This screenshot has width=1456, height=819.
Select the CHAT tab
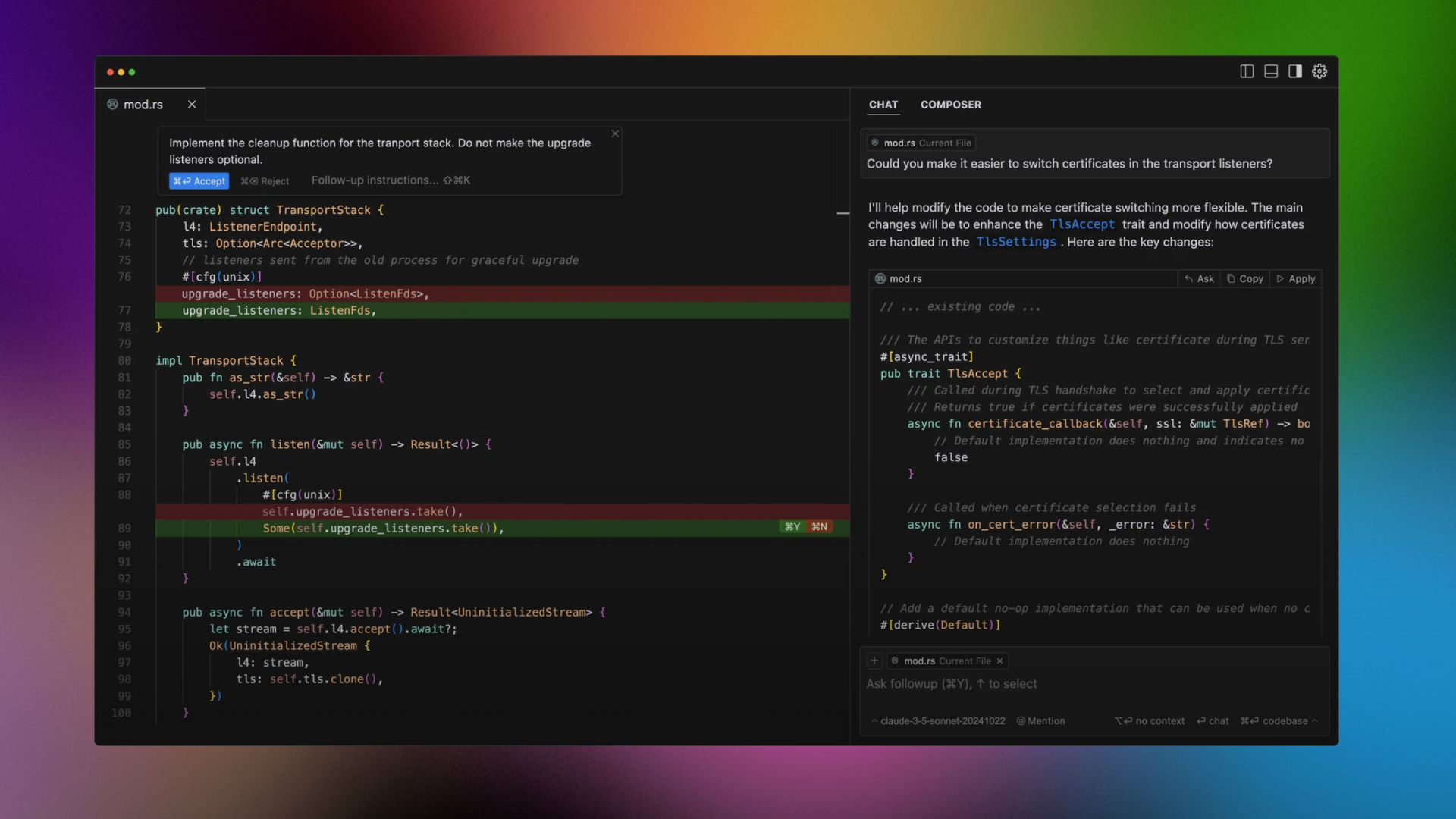pos(883,105)
